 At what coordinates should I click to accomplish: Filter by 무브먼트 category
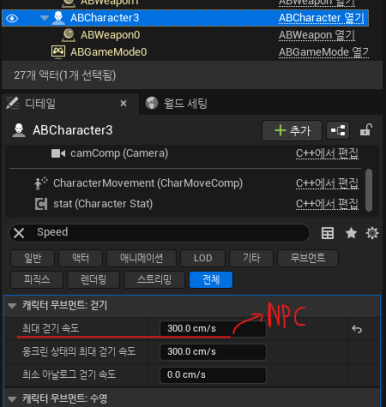tap(308, 258)
